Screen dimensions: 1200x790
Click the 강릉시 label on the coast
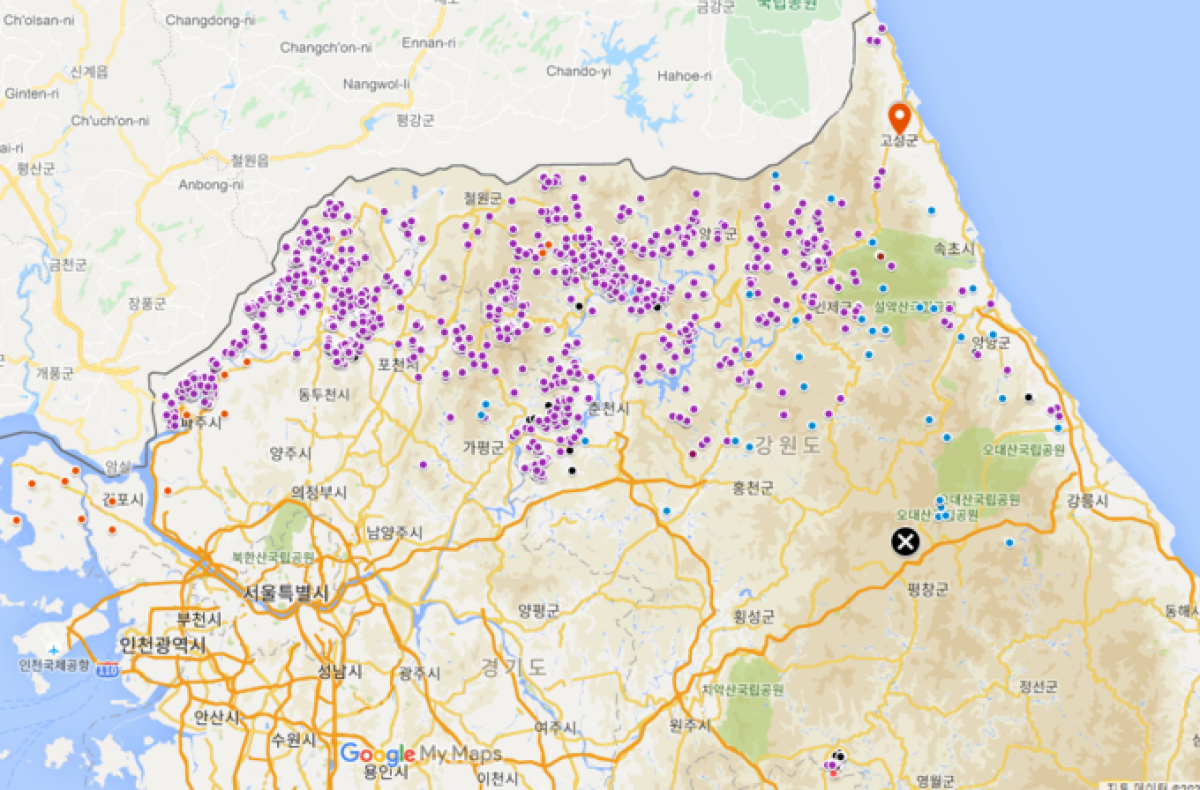click(x=1088, y=500)
